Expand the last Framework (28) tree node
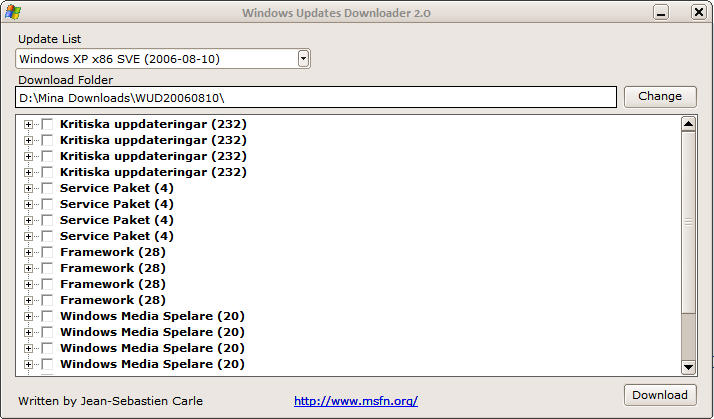Screen dimensions: 714x419 pos(28,300)
